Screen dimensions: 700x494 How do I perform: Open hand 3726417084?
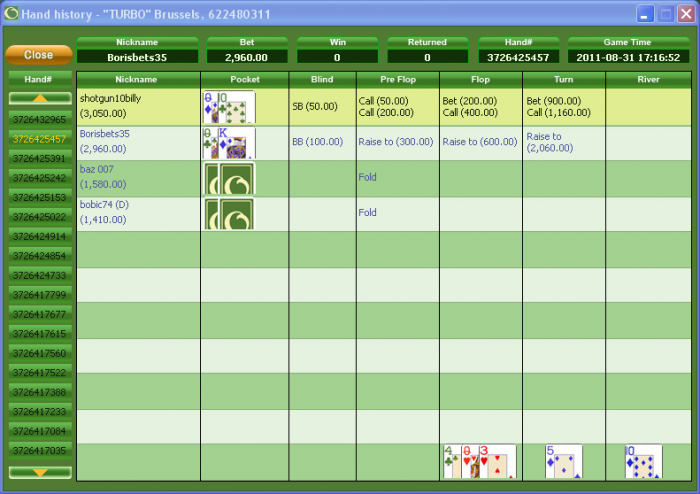(x=40, y=431)
